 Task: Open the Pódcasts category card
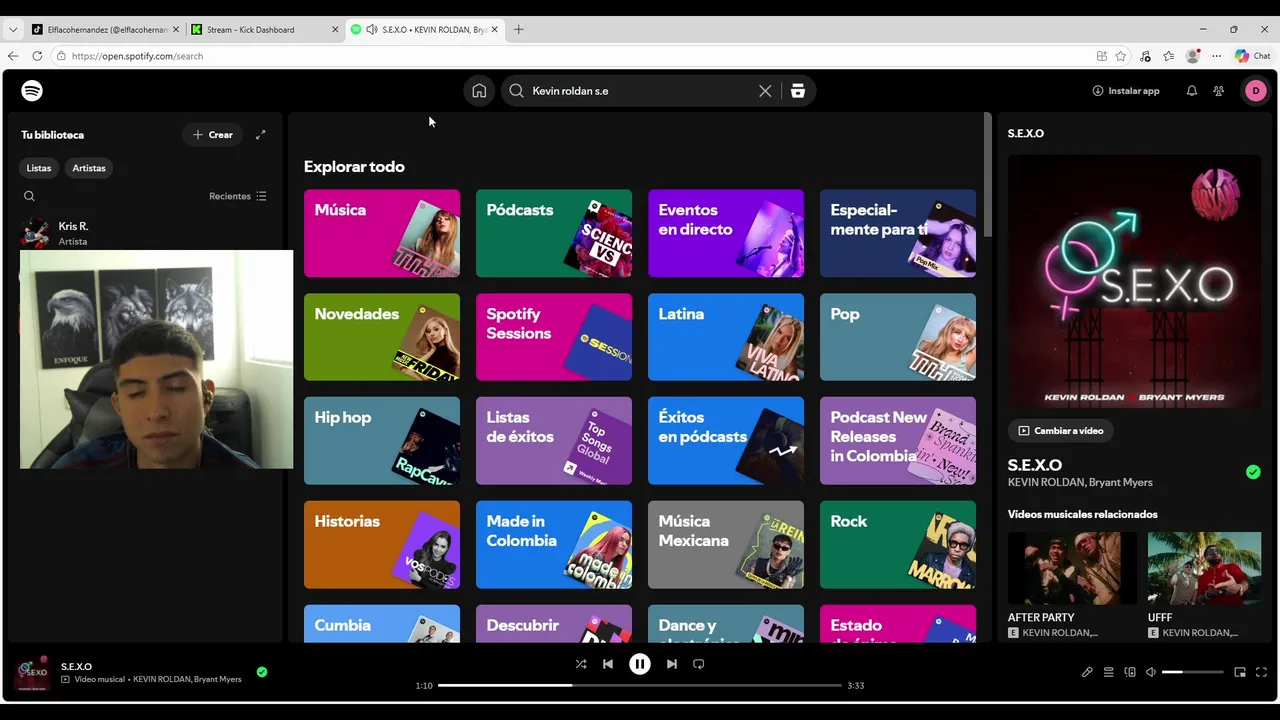click(x=554, y=233)
